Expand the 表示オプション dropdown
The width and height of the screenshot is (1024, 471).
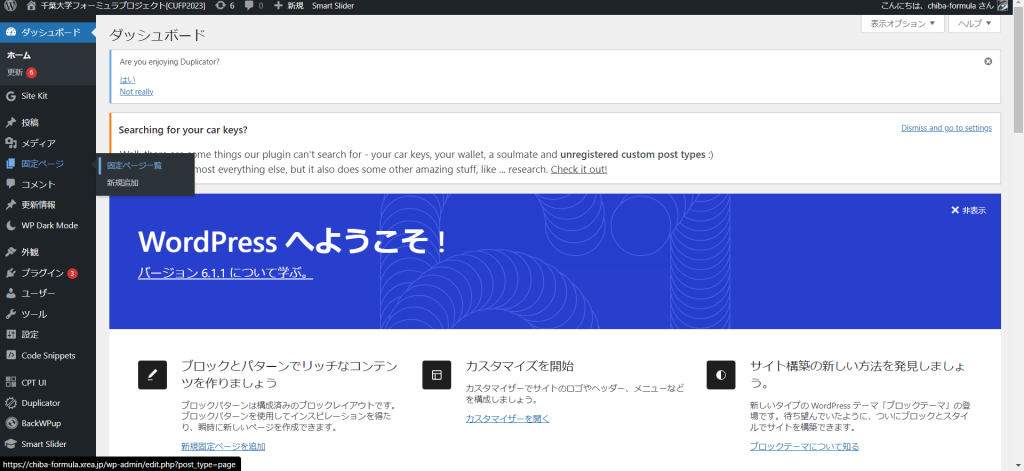902,23
